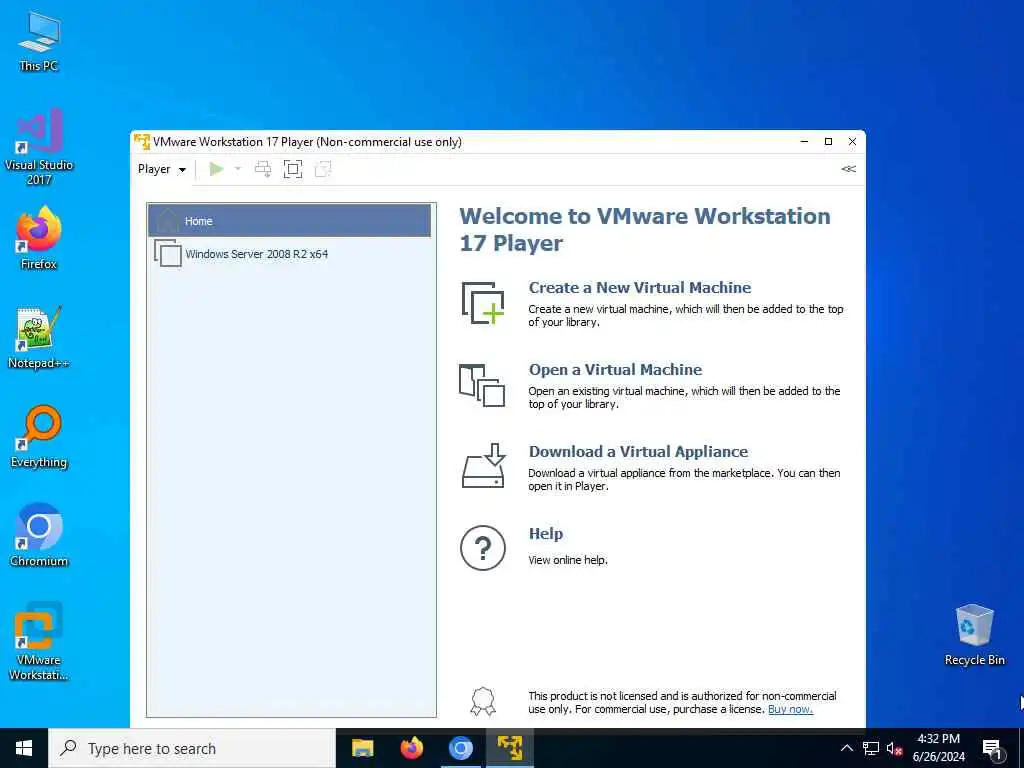
Task: Open the notification center icon
Action: [992, 749]
